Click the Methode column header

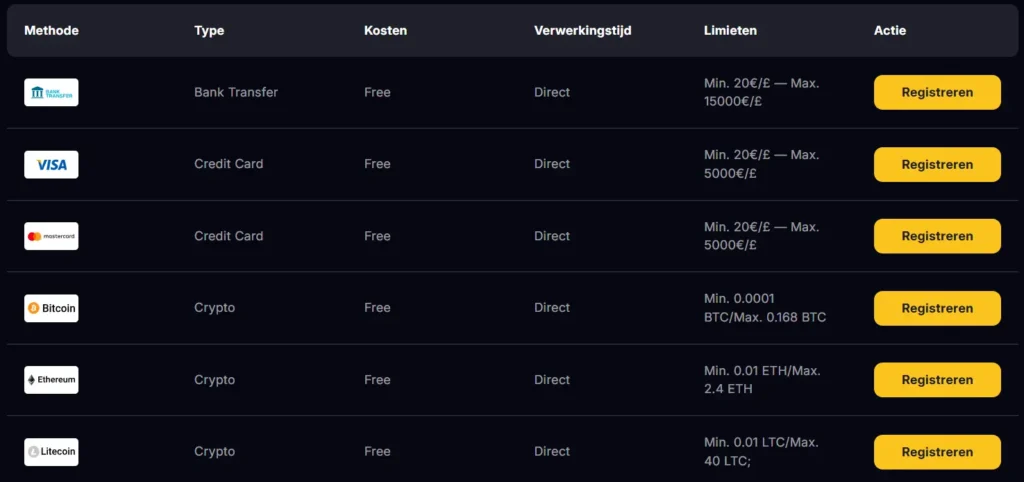(x=51, y=31)
